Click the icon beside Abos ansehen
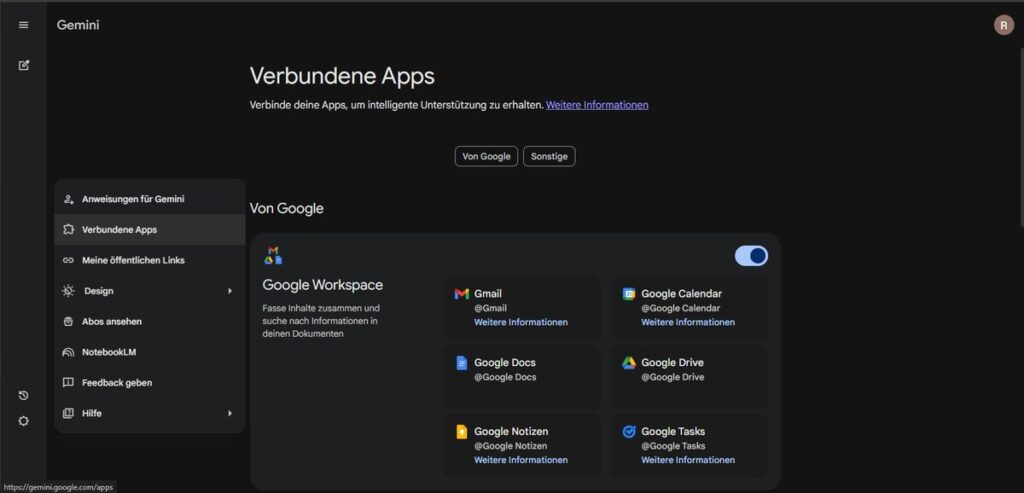Viewport: 1024px width, 493px height. (69, 321)
